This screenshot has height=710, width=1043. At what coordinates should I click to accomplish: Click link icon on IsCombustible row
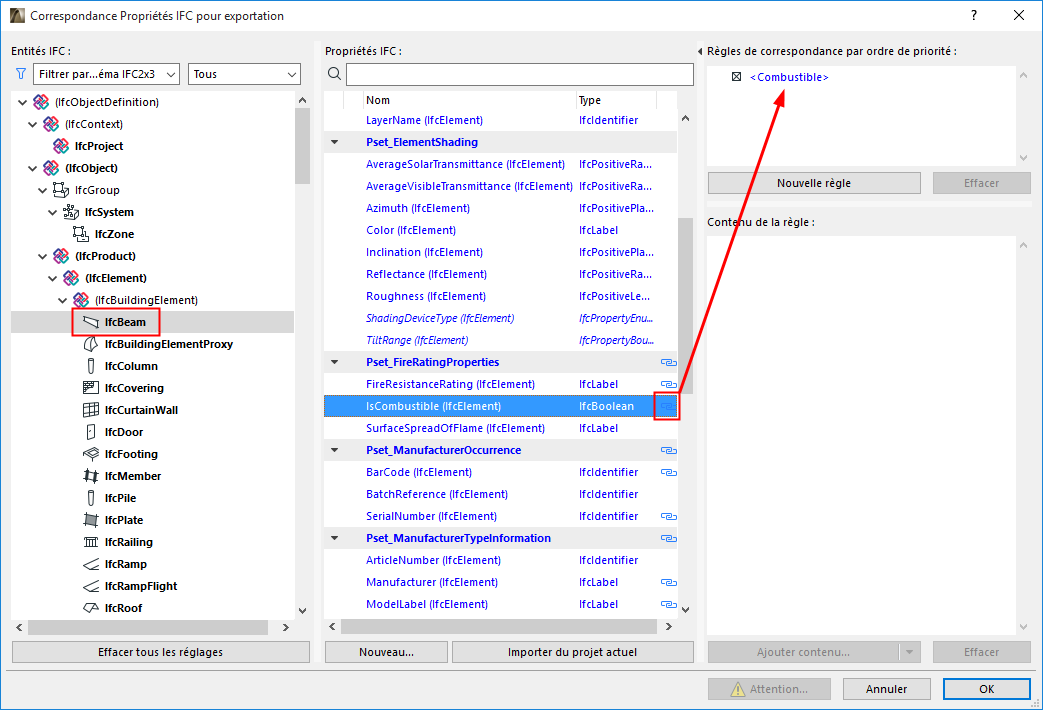pyautogui.click(x=668, y=406)
